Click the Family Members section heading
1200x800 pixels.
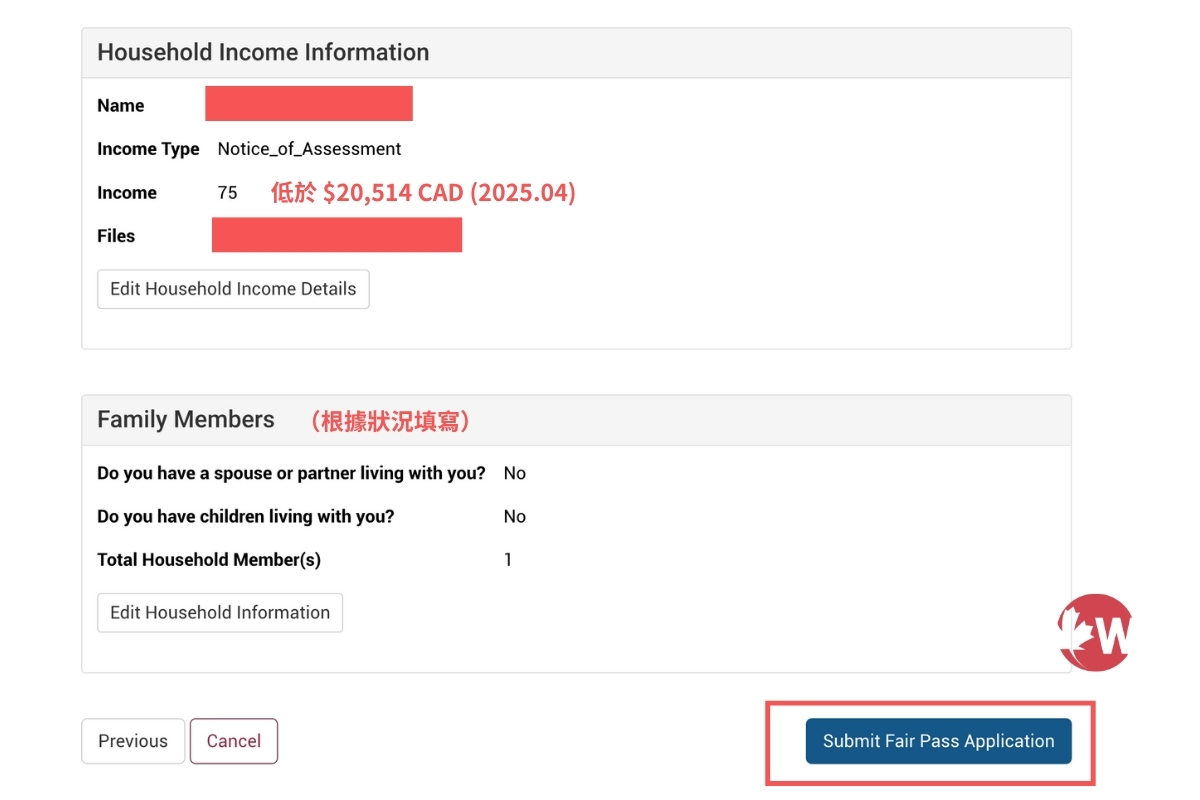pos(186,420)
